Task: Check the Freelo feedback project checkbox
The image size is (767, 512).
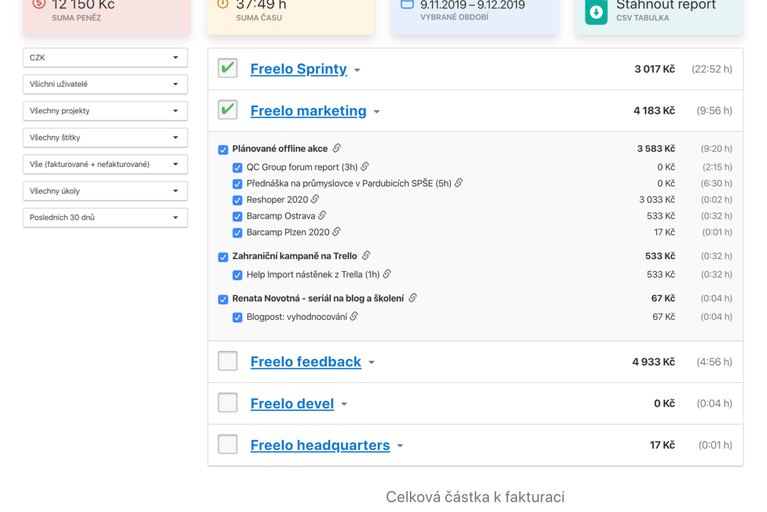Action: pyautogui.click(x=228, y=361)
